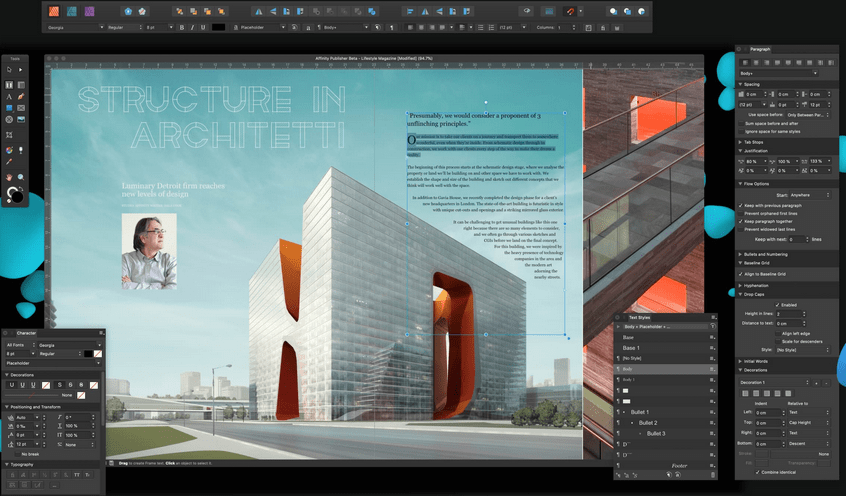Toggle Ignore space for same styles
Screen dimensions: 846x496
coord(741,132)
